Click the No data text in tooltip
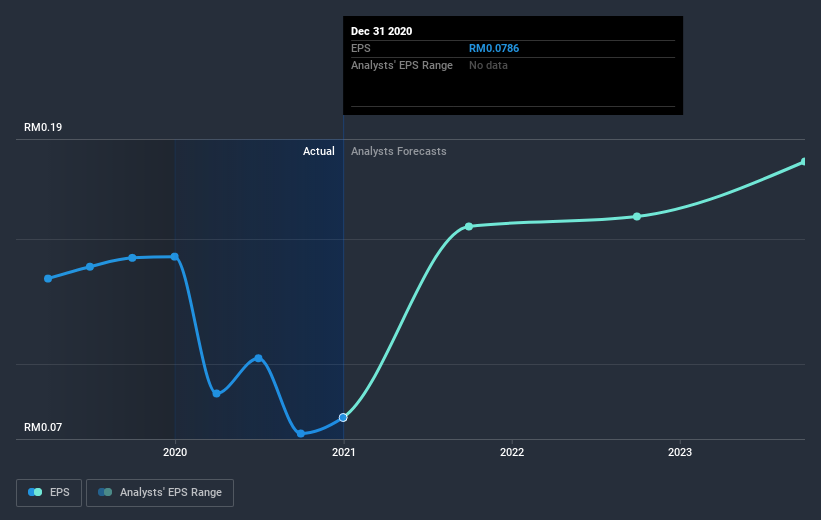Image resolution: width=821 pixels, height=520 pixels. (x=488, y=65)
